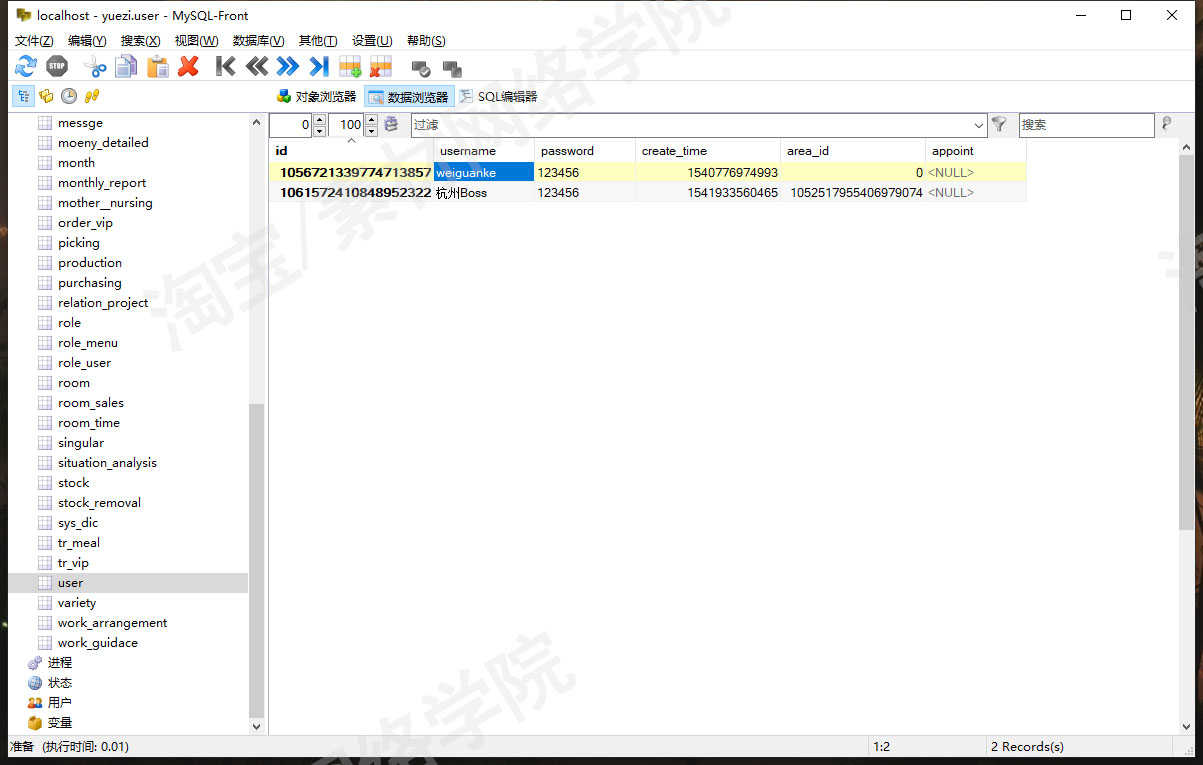Go to first record icon
1203x765 pixels.
pyautogui.click(x=226, y=67)
